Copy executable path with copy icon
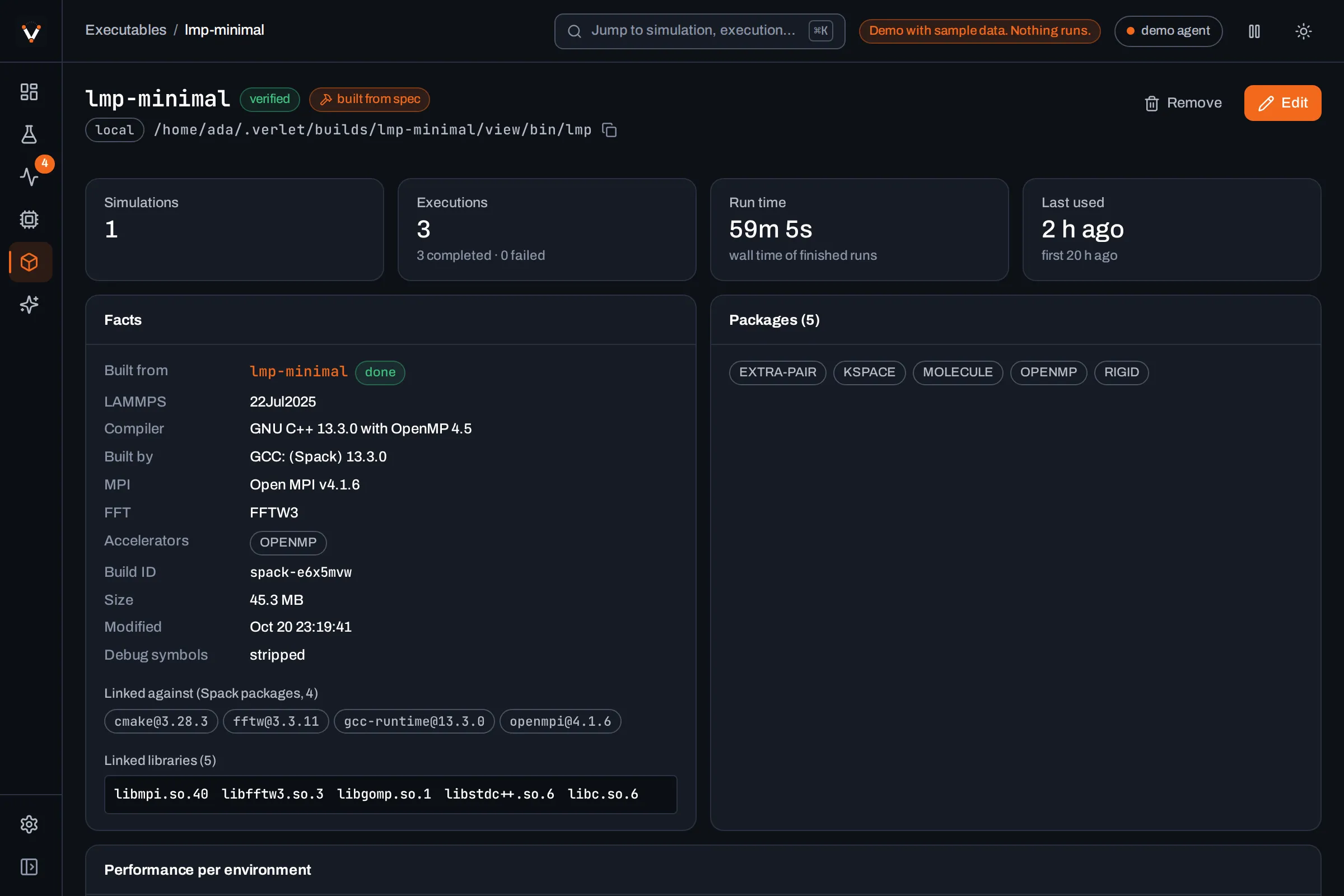 [609, 130]
